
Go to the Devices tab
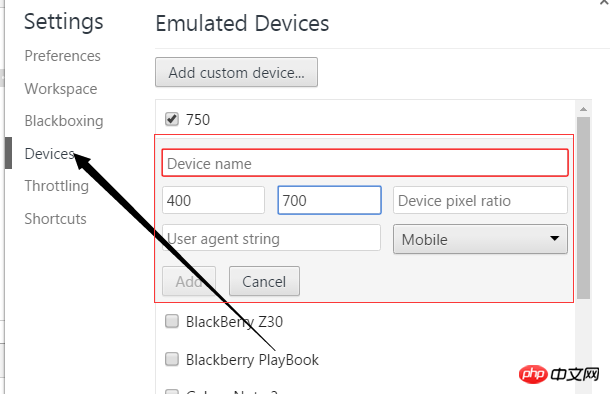coord(49,154)
